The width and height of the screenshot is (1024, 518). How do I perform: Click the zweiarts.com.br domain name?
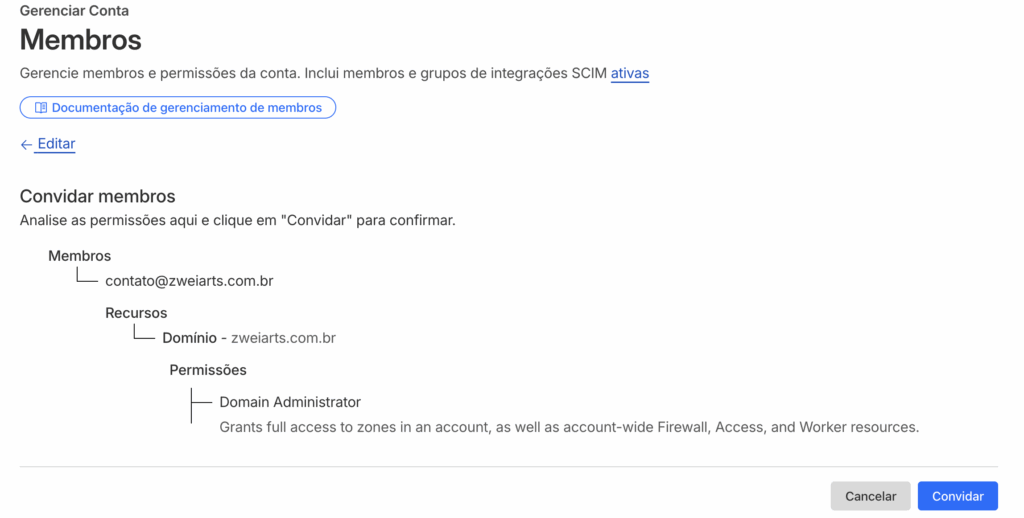click(283, 338)
